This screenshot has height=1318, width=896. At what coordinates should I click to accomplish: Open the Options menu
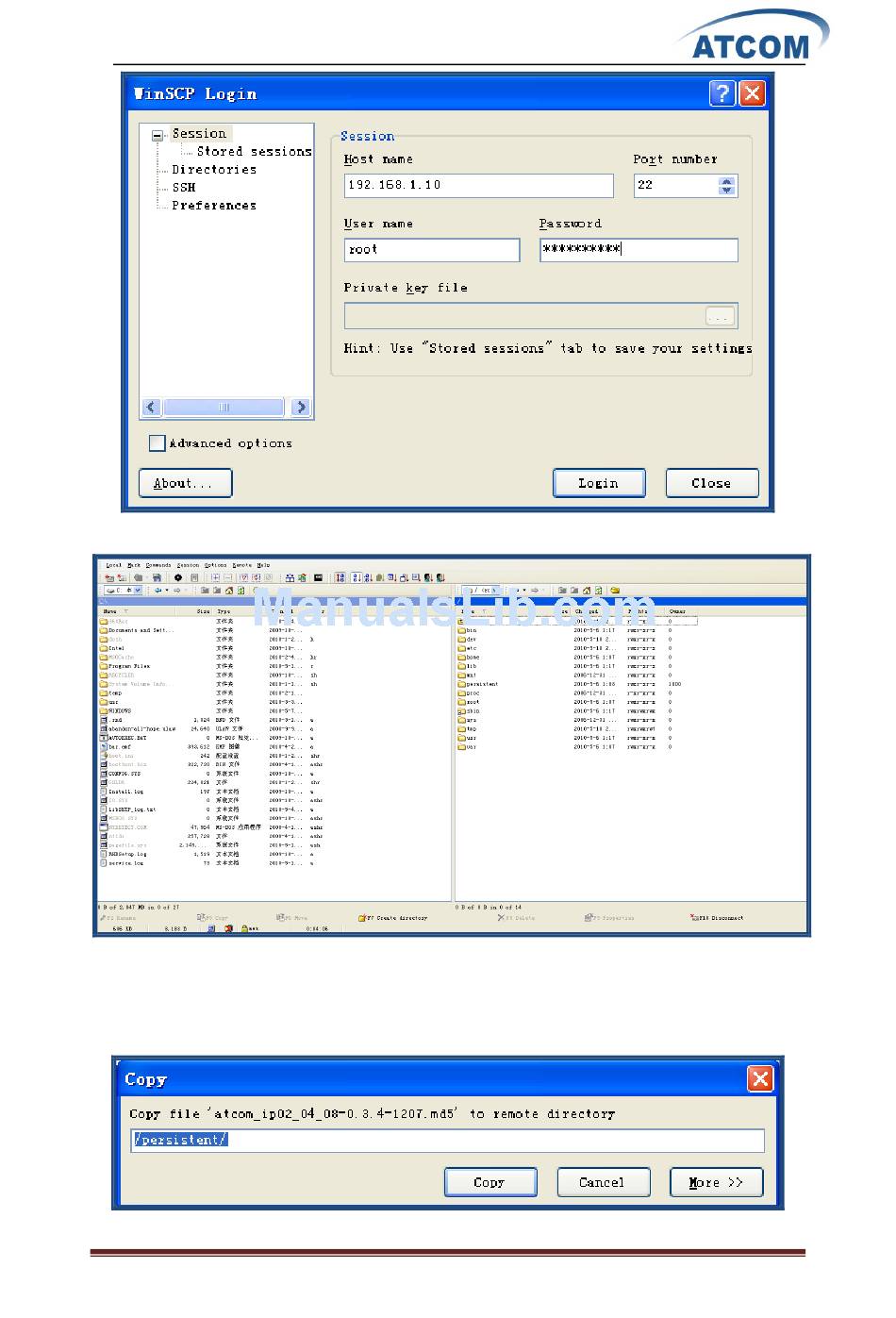click(215, 565)
